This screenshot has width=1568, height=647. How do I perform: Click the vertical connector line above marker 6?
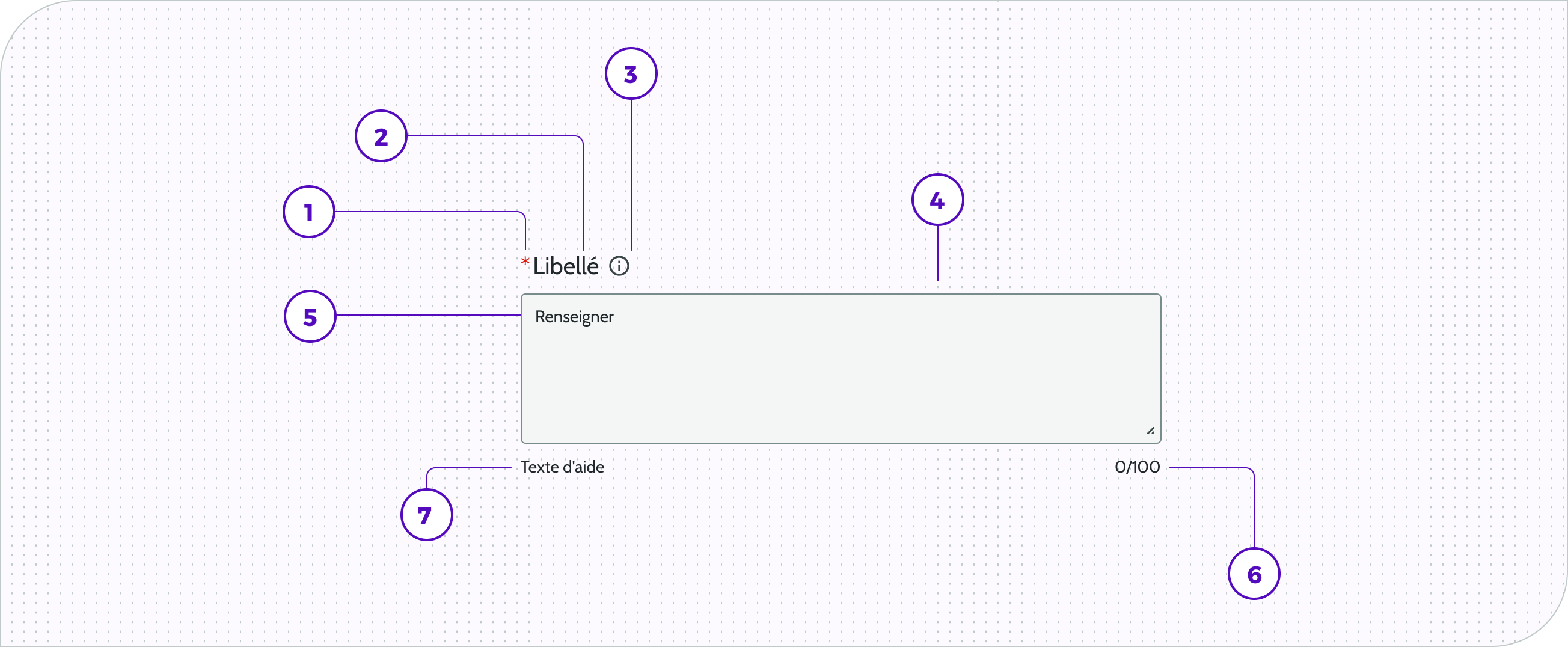point(1254,511)
